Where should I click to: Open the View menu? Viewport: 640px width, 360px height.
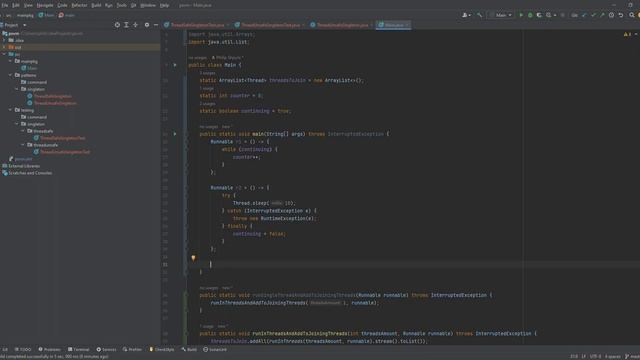(28, 5)
